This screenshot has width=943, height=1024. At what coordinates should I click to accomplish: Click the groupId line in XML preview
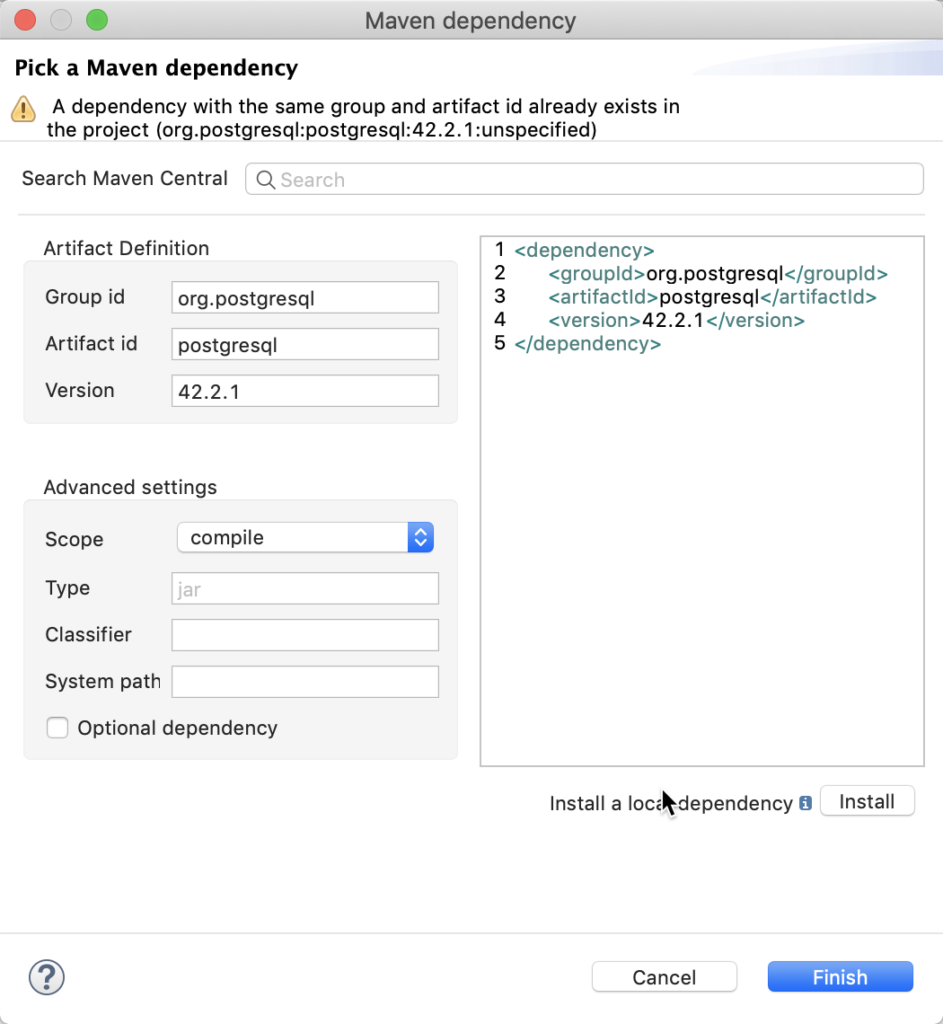tap(717, 274)
